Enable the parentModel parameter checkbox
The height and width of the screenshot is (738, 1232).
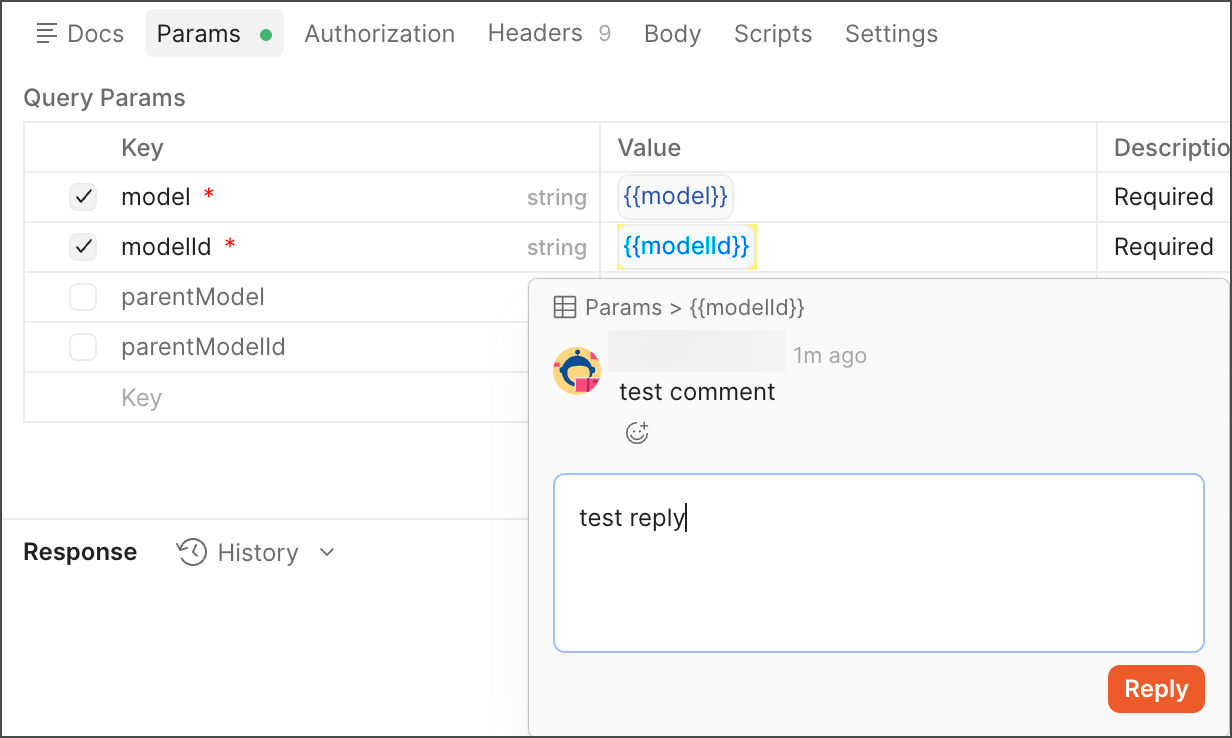coord(83,297)
